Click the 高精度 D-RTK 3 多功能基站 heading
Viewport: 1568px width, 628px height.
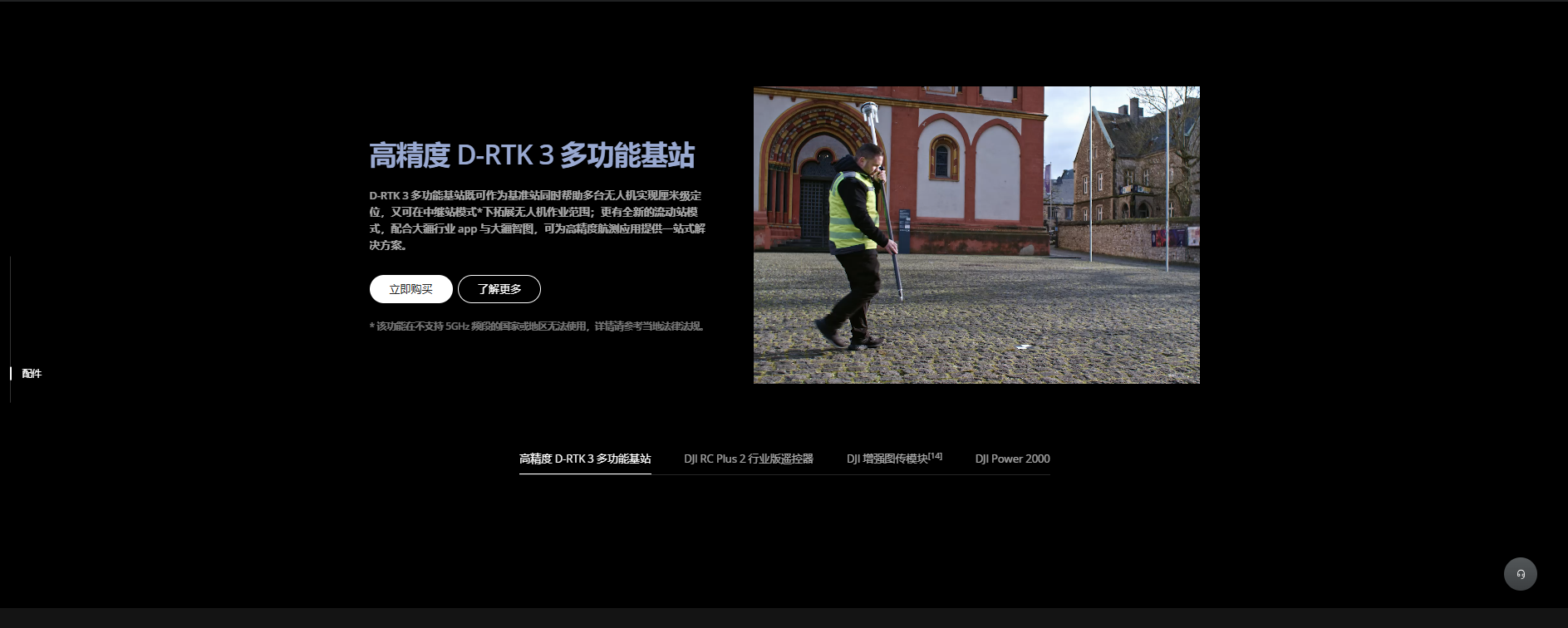point(532,155)
